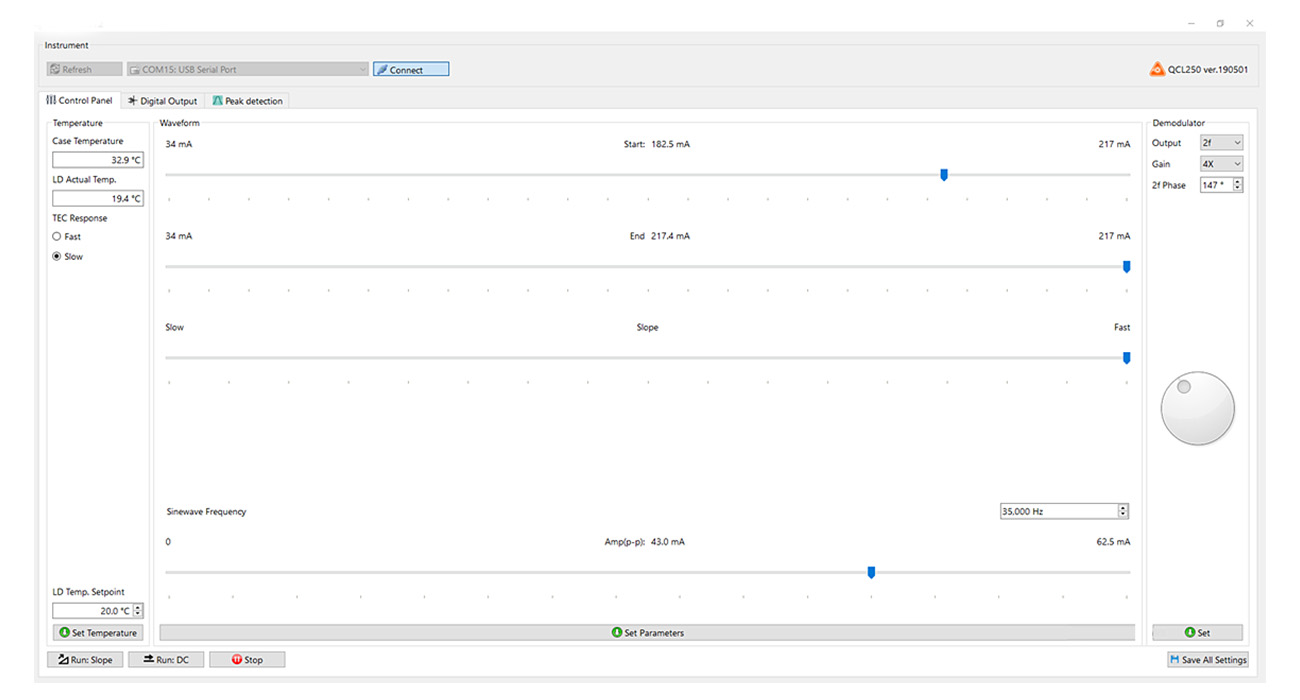This screenshot has width=1300, height=700.
Task: Open the Gain 4X dropdown
Action: point(1221,164)
